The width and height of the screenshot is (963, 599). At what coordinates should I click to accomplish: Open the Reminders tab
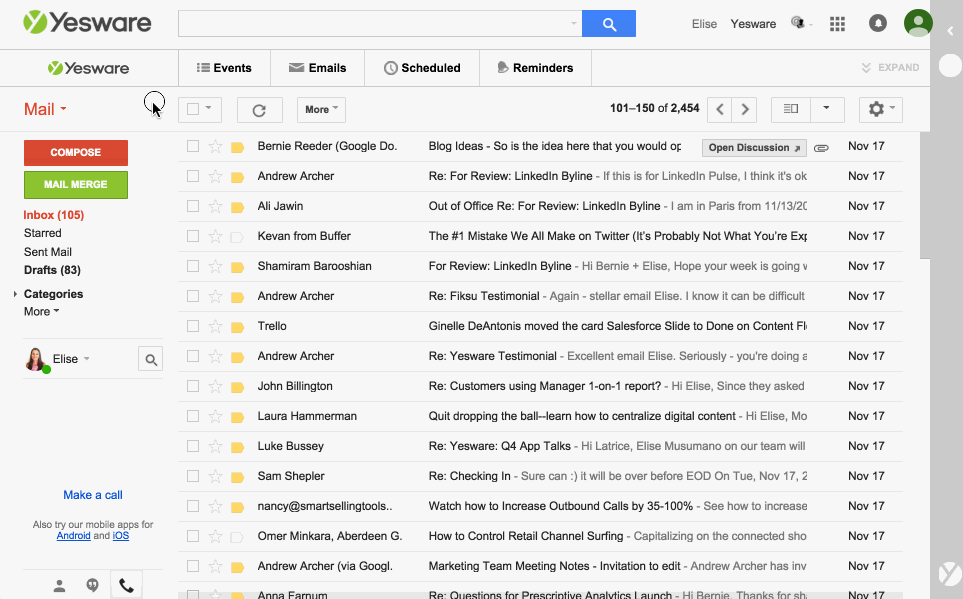[x=536, y=68]
